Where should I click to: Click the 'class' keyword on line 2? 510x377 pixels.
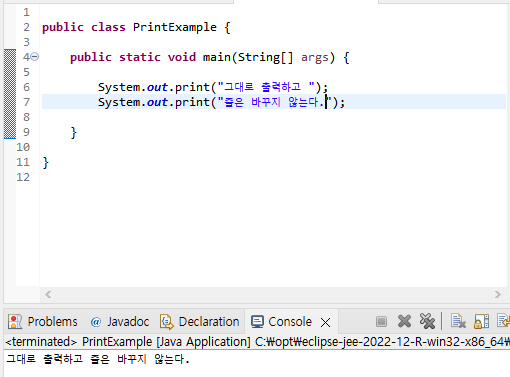coord(108,27)
